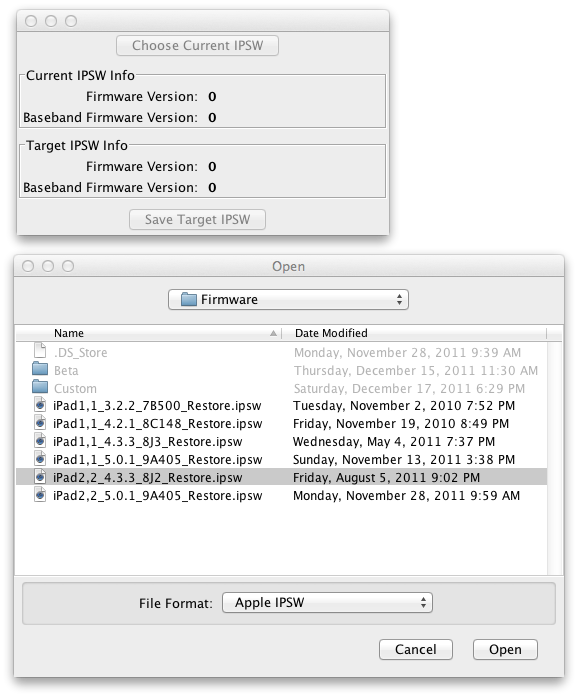
Task: Open the File Format Apple IPSW dropdown
Action: point(327,603)
